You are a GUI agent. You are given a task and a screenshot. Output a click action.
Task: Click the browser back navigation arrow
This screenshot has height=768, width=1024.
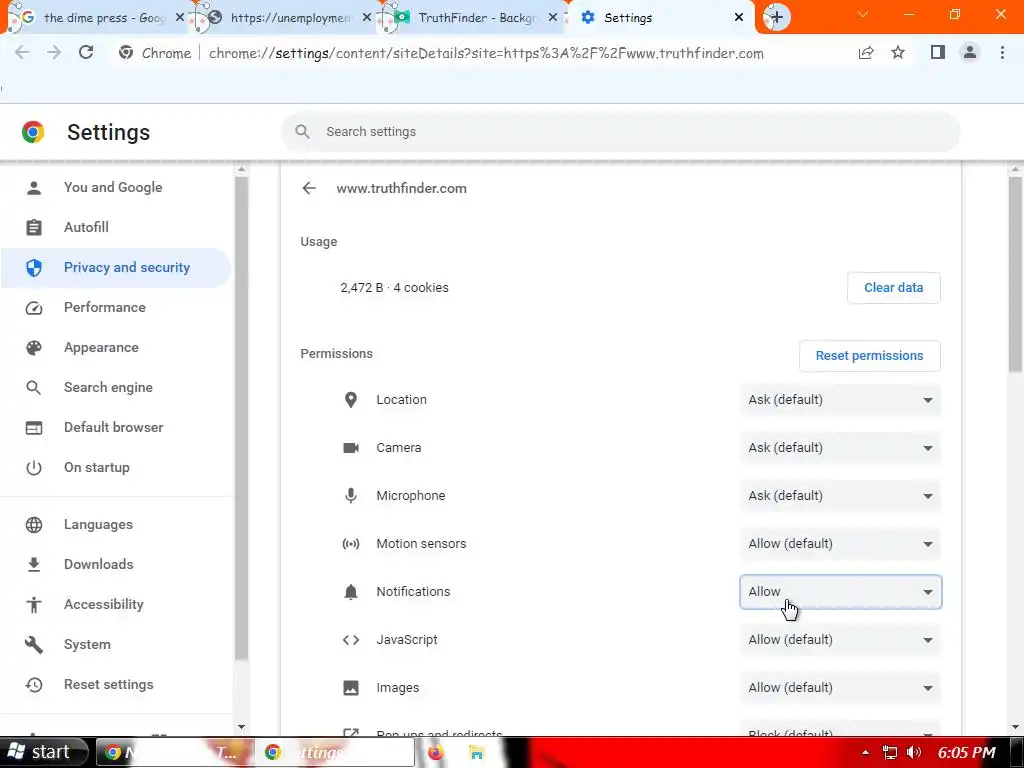click(x=22, y=53)
